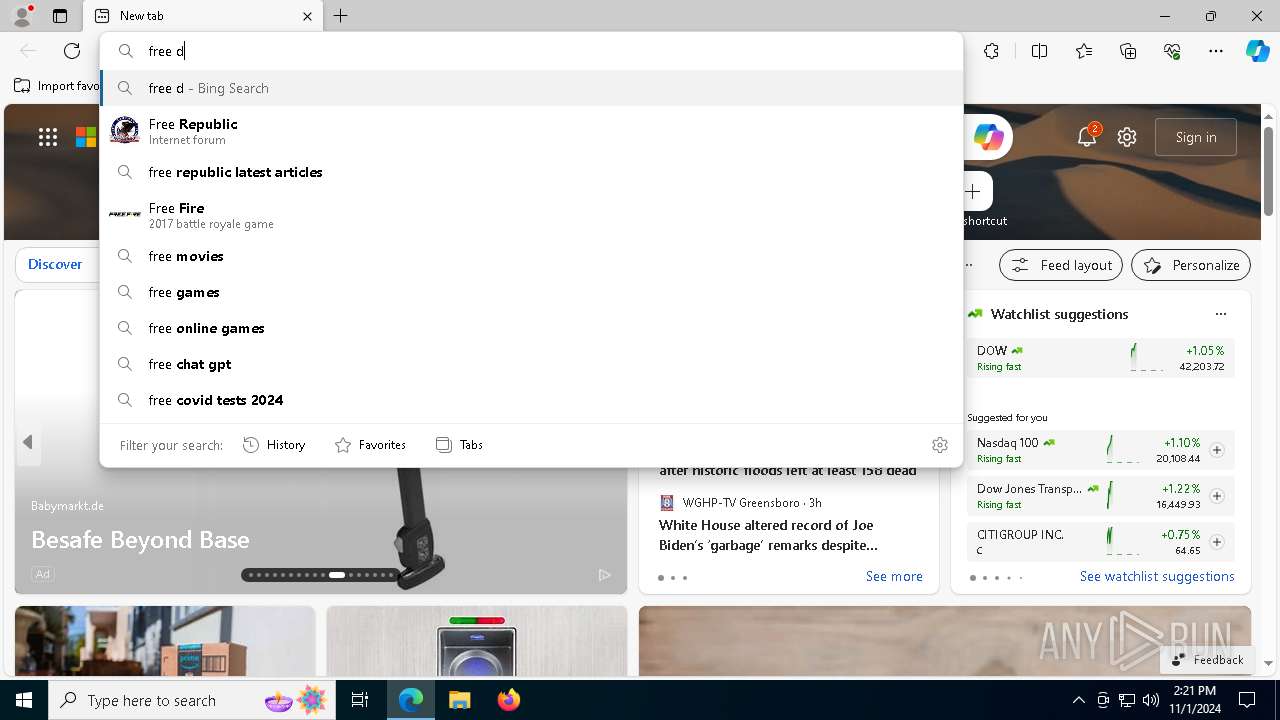Toggle split screen view

pos(1039,51)
